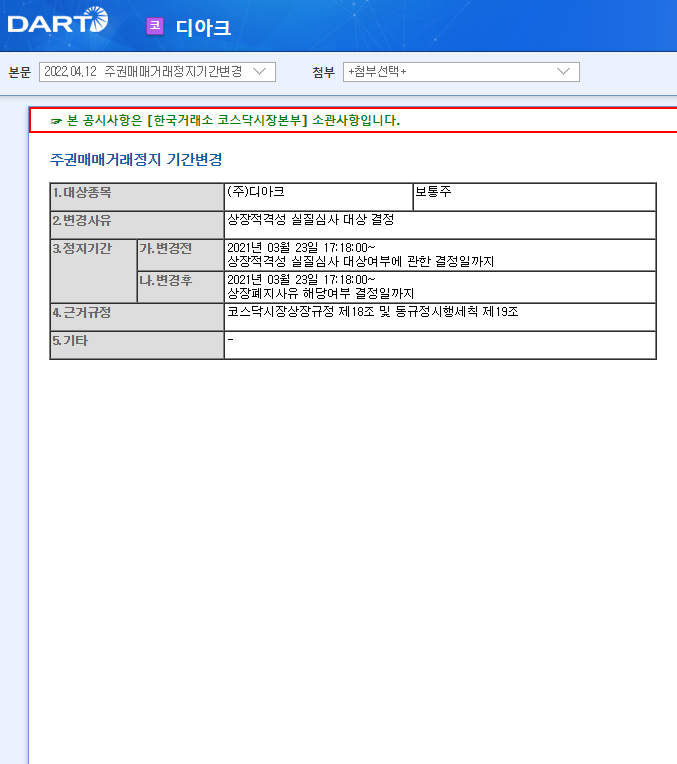Viewport: 677px width, 764px height.
Task: Select the 가.변경전 sub-label
Action: tap(180, 255)
